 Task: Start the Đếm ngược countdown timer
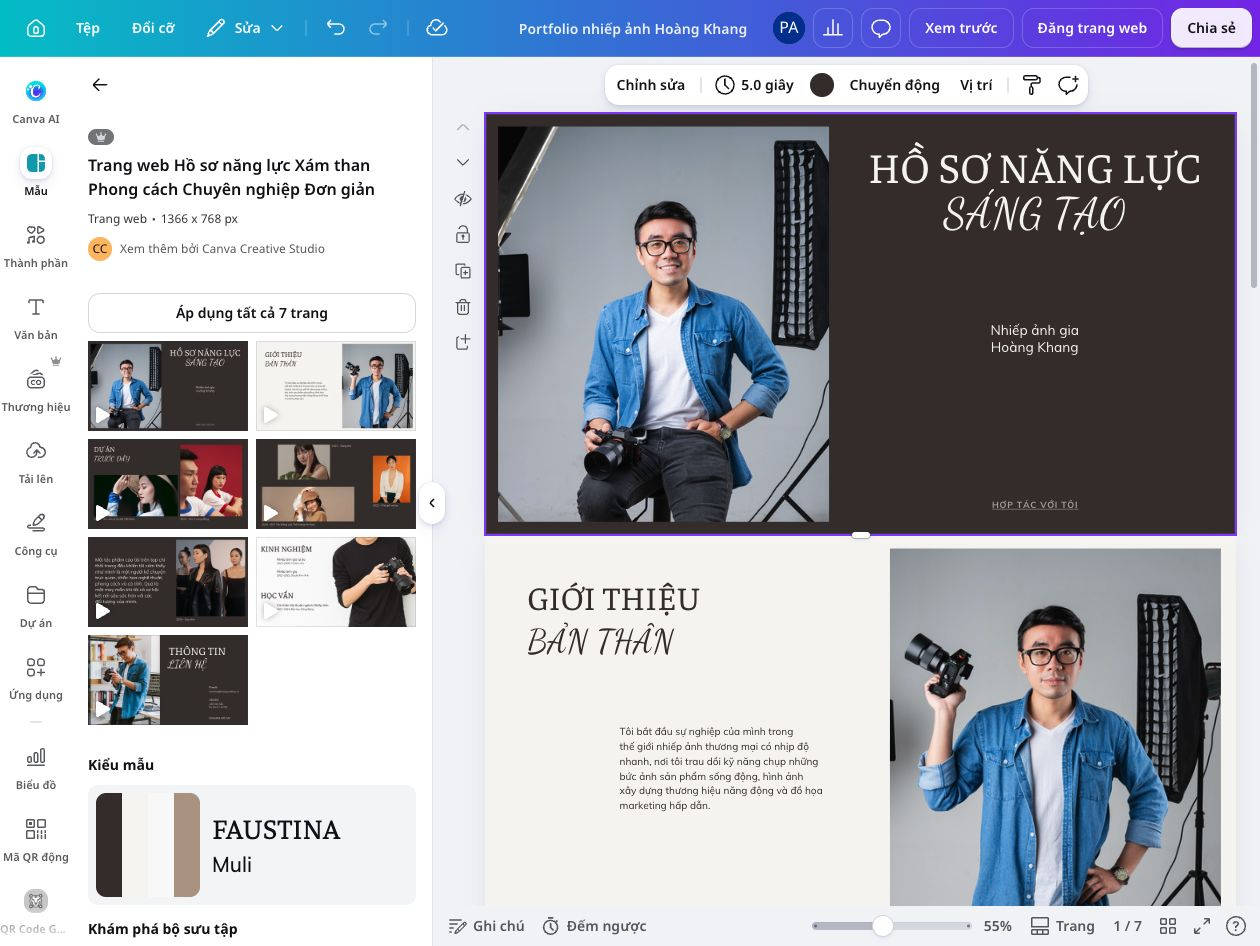tap(594, 926)
